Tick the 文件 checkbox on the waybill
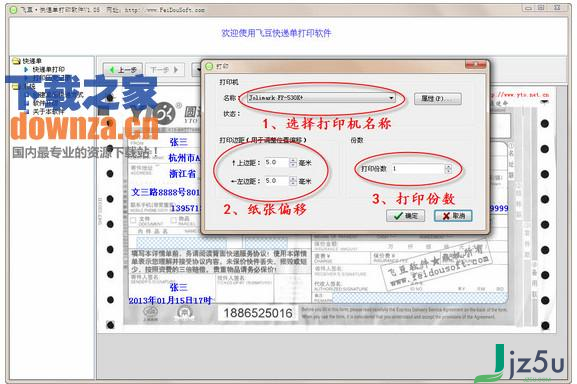Screen dimensions: 577x384 [x=134, y=220]
